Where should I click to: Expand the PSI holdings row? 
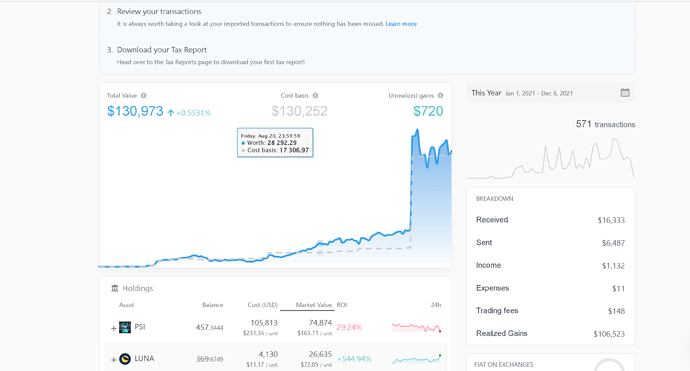pos(114,328)
